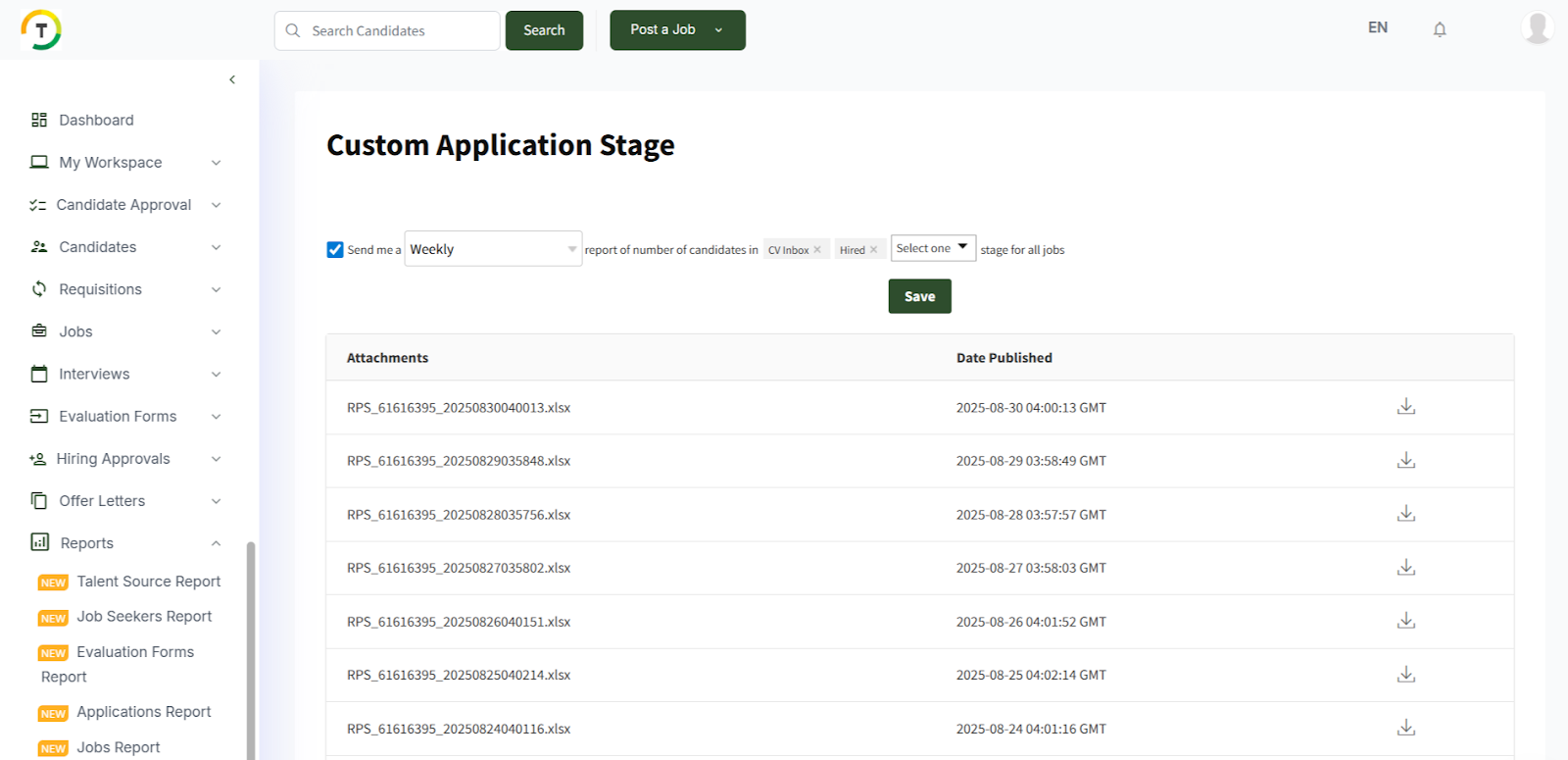
Task: Open the Select one stage dropdown
Action: 933,248
